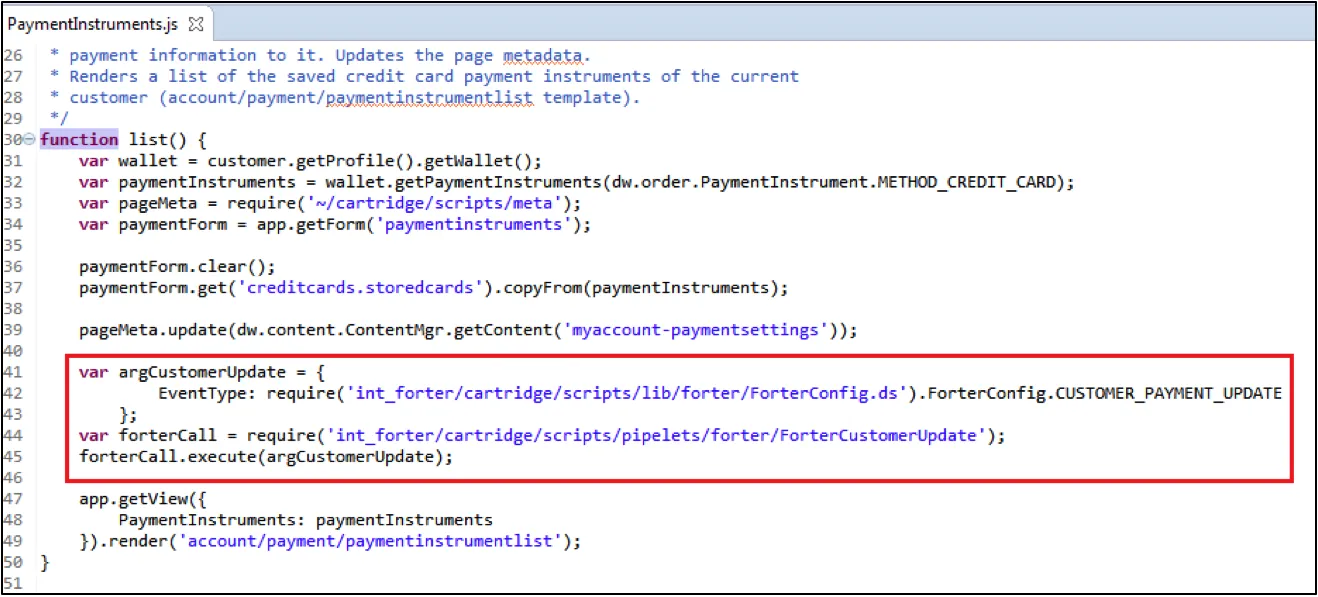Image resolution: width=1318 pixels, height=597 pixels.
Task: Collapse the list() function fold marker
Action: [x=29, y=140]
